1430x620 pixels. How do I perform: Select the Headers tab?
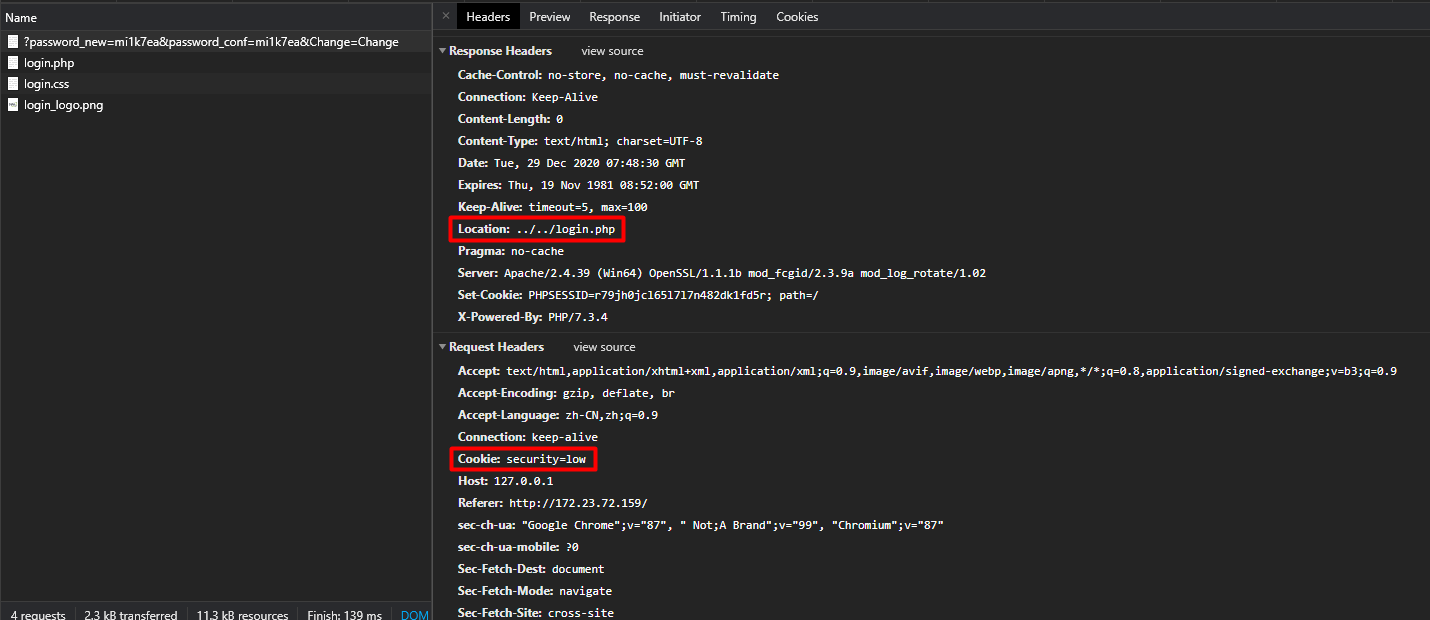tap(488, 17)
